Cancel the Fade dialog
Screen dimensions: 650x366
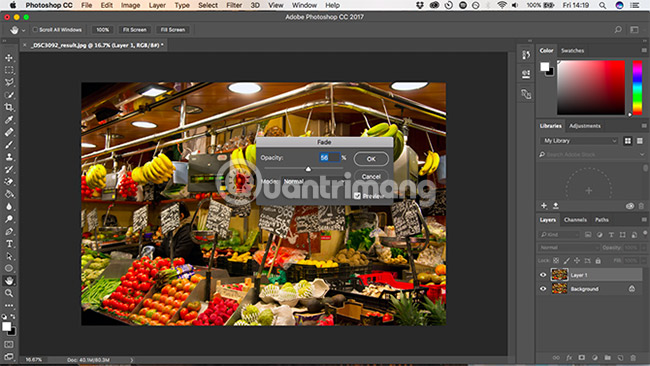[371, 176]
